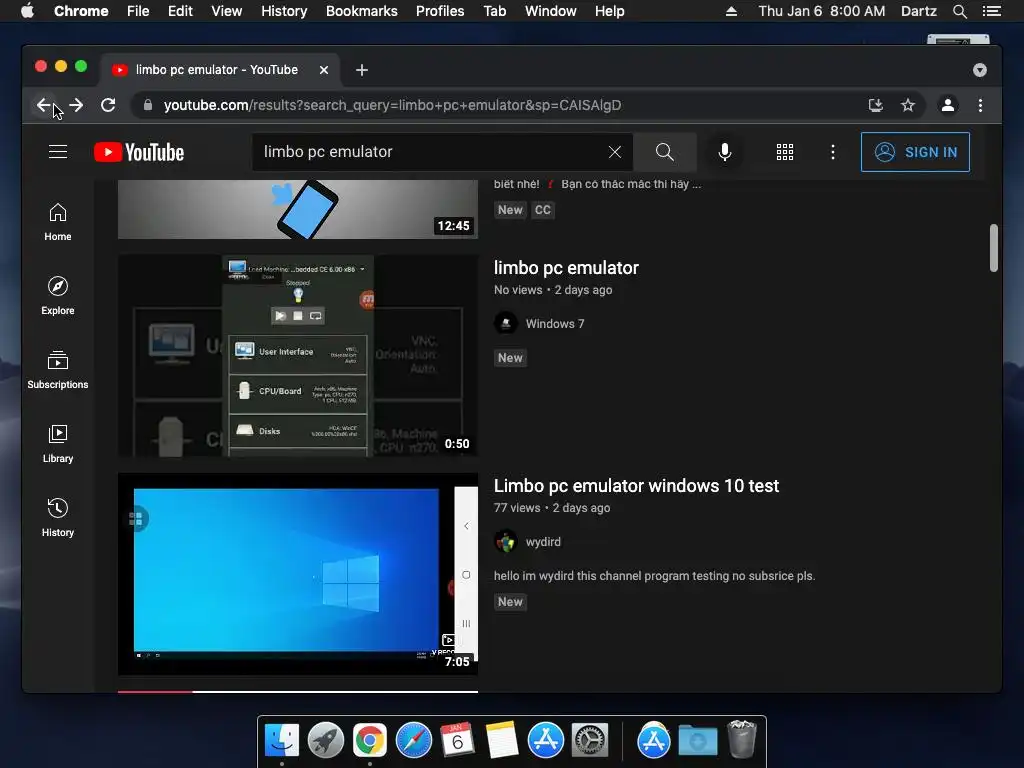Open the 'limbo pc emulator' video title

(566, 268)
